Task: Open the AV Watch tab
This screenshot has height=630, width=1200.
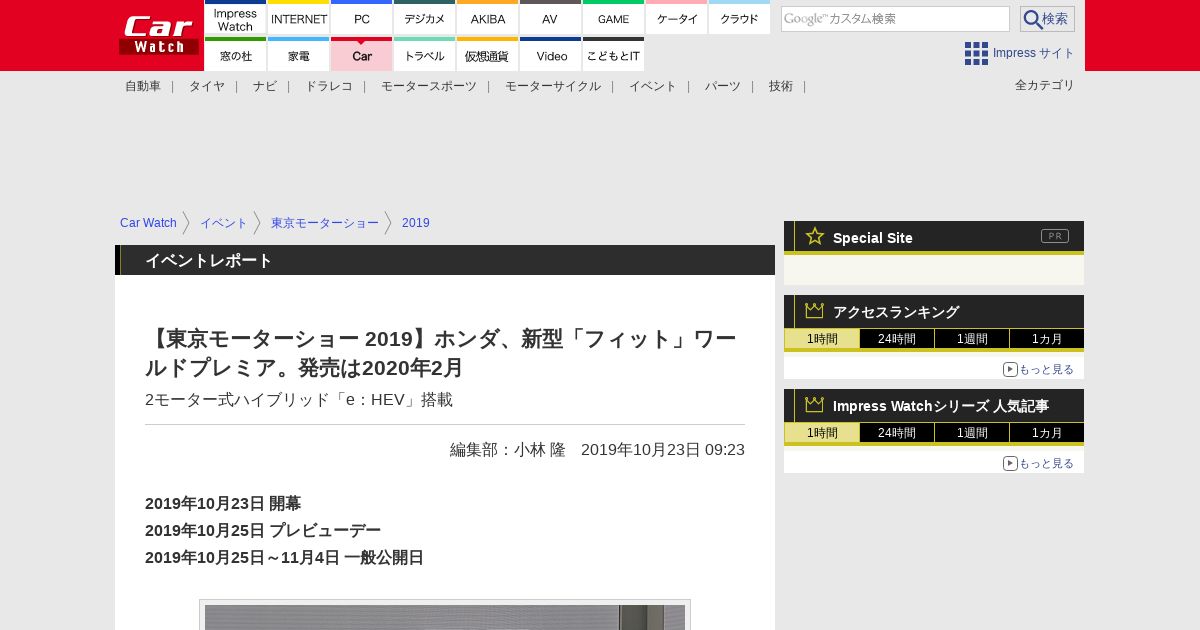Action: click(x=550, y=17)
